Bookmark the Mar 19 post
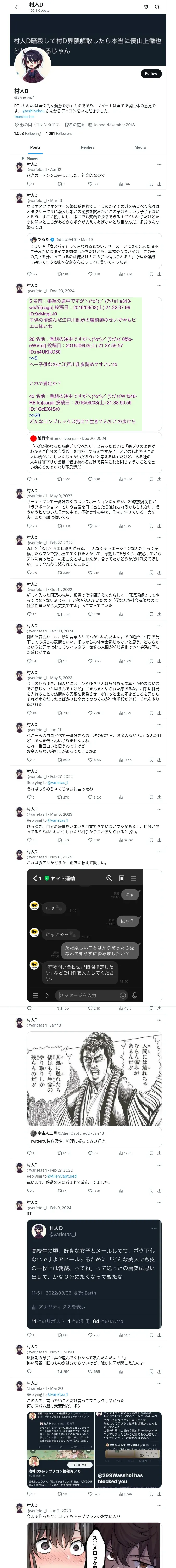 tap(150, 274)
